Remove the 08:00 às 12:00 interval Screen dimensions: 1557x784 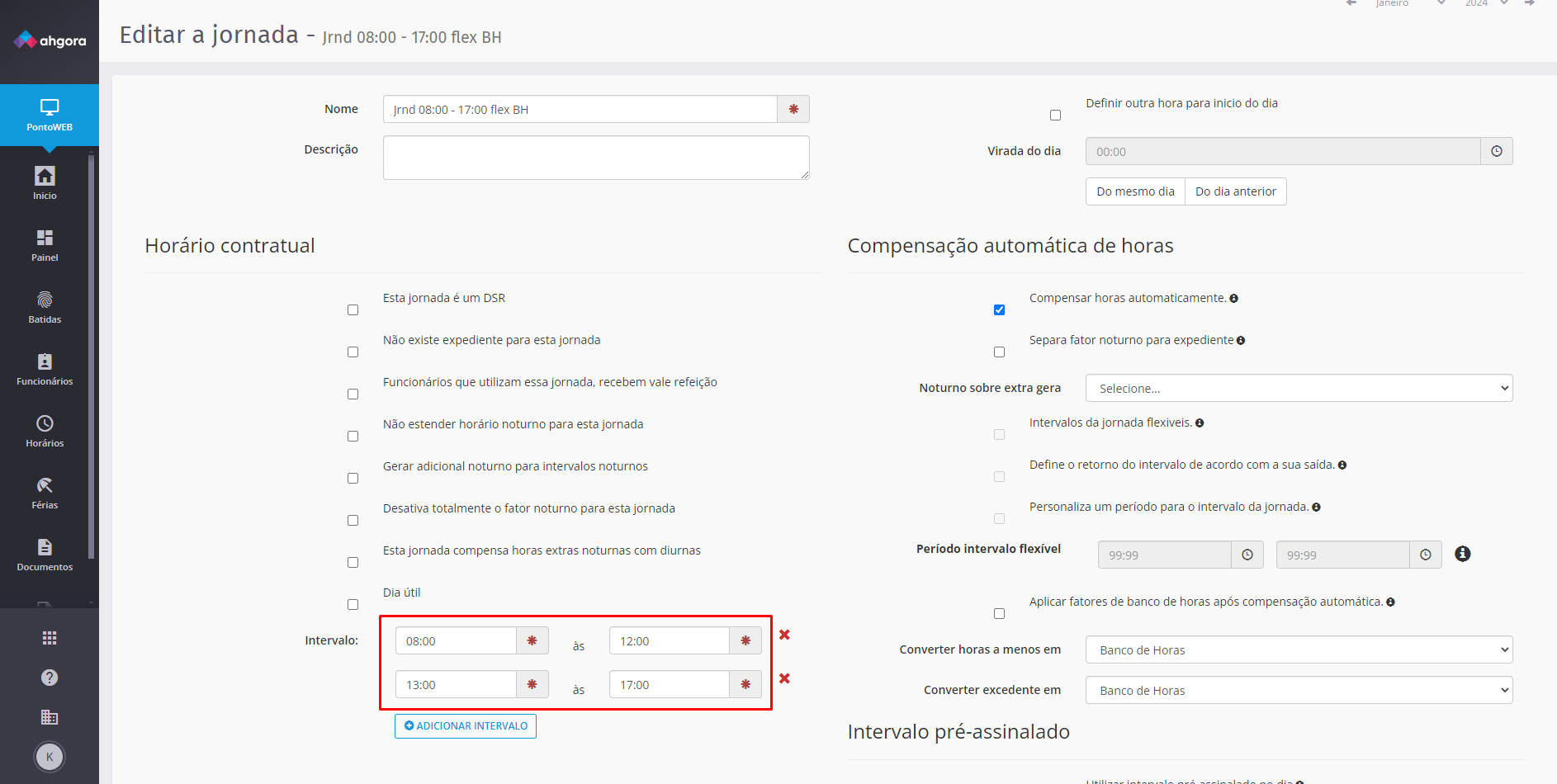(x=784, y=635)
